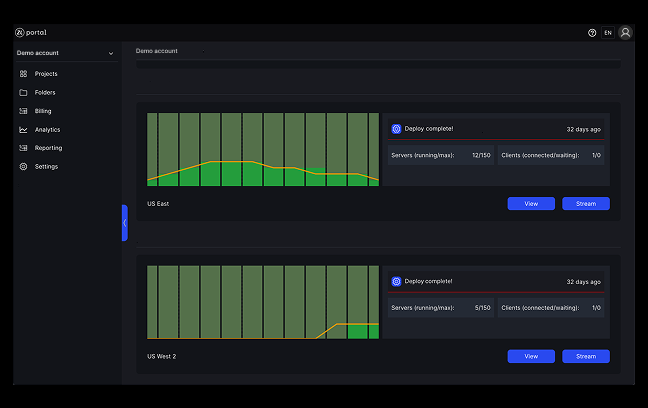Viewport: 648px width, 408px height.
Task: Go to Folders in the sidebar
Action: [45, 93]
